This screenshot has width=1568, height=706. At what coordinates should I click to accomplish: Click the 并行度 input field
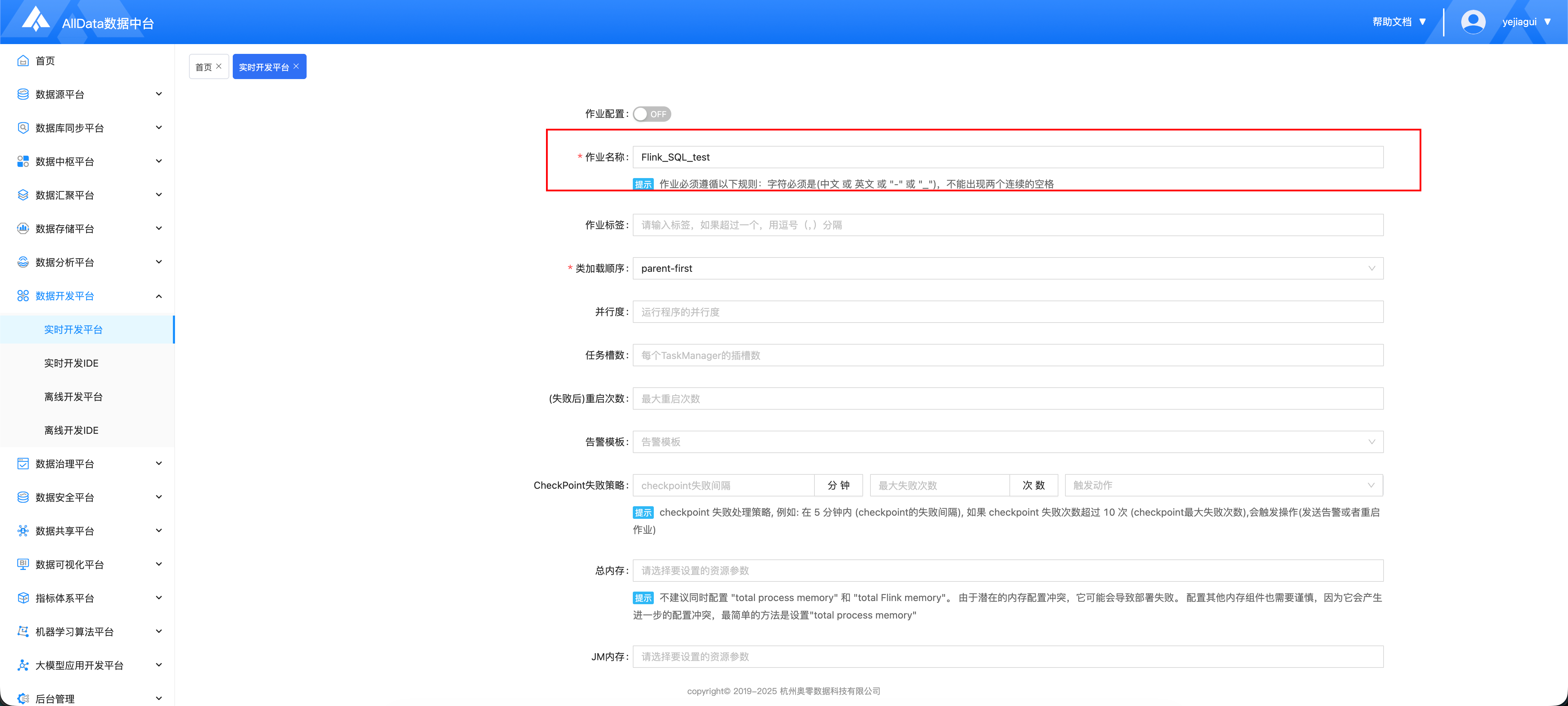click(x=1007, y=312)
